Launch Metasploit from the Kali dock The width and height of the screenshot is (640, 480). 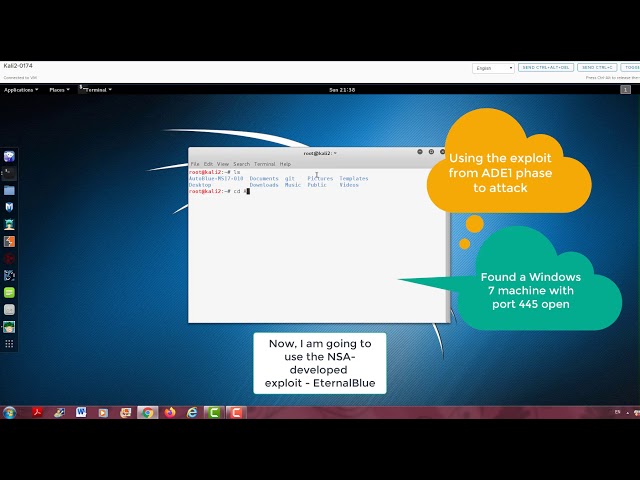(x=9, y=207)
